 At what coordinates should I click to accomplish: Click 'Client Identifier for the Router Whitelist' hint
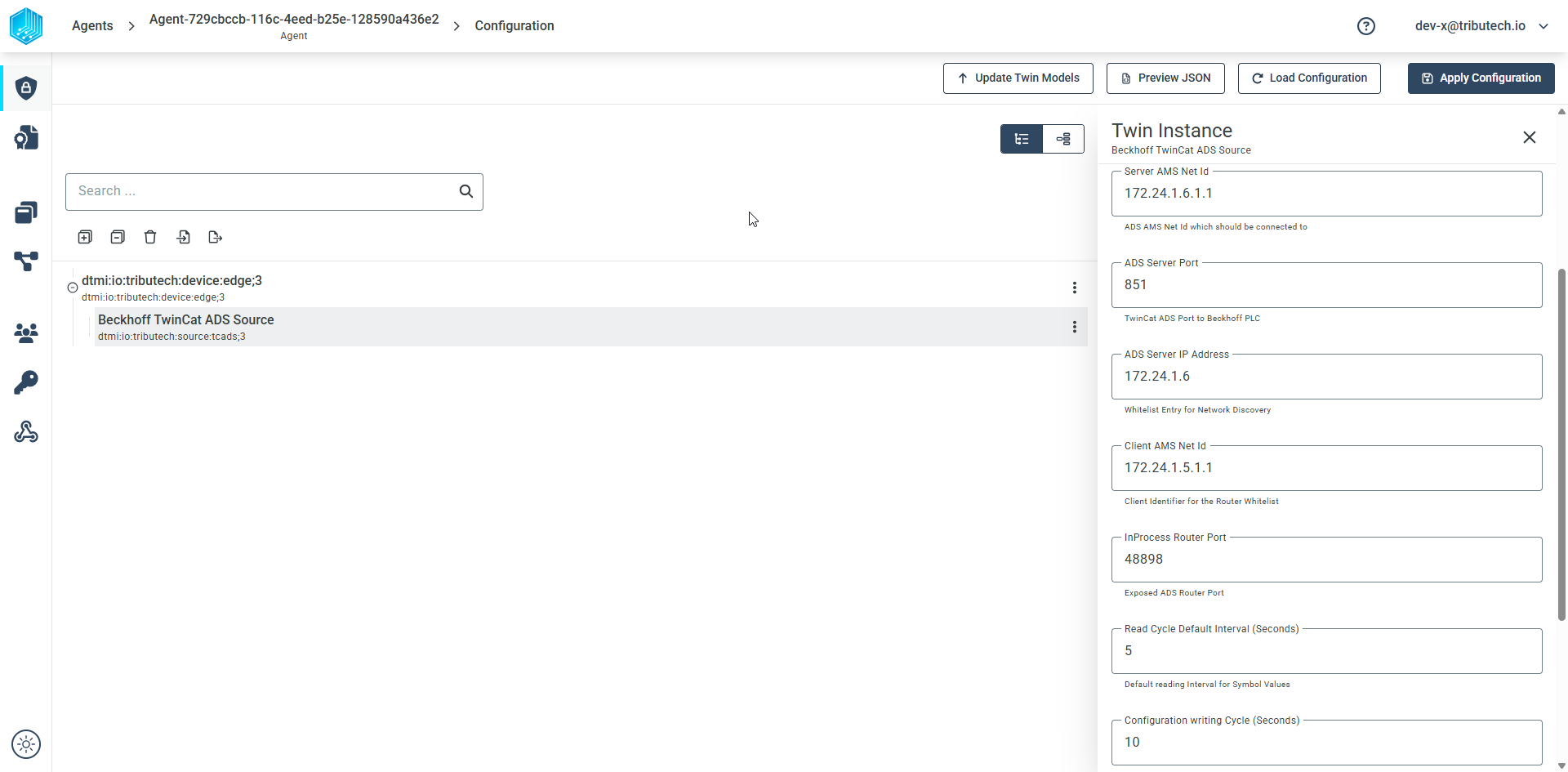point(1201,502)
